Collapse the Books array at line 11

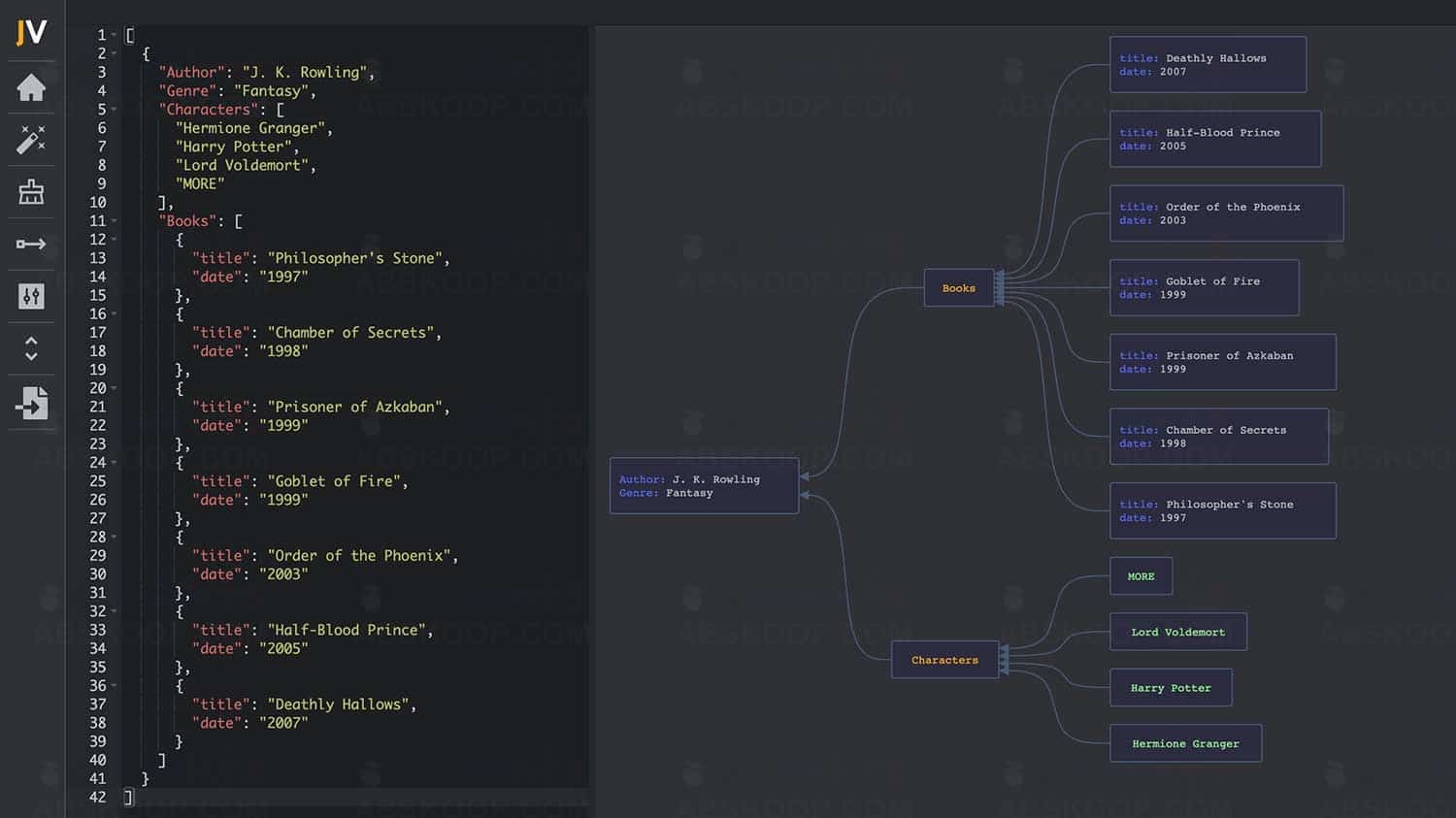click(x=115, y=221)
